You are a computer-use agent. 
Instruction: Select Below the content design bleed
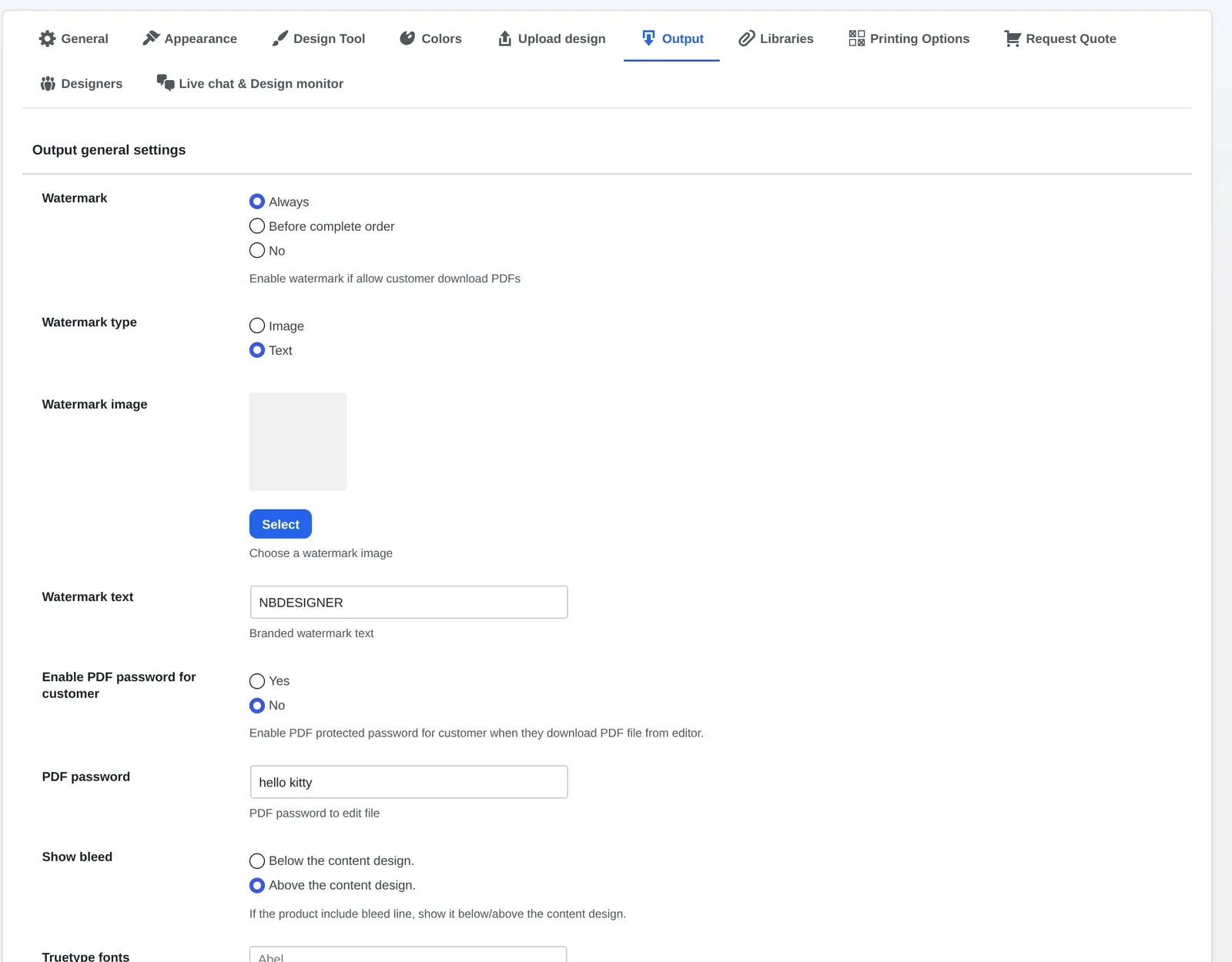point(257,861)
